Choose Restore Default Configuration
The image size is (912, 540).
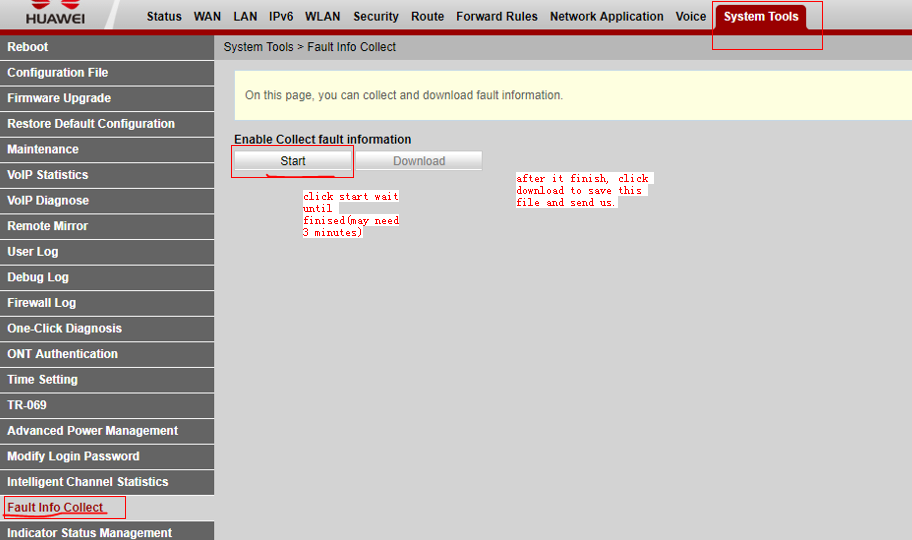91,124
